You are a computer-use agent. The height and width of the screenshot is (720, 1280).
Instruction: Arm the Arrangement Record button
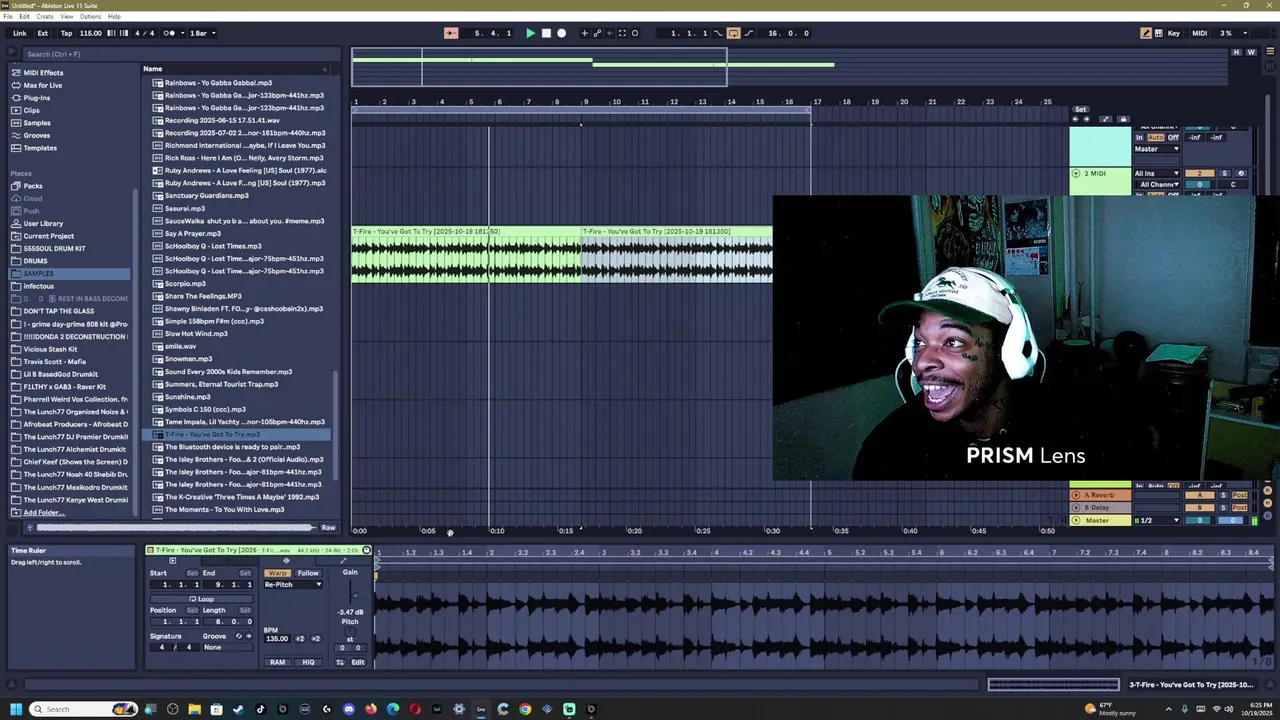pos(561,33)
